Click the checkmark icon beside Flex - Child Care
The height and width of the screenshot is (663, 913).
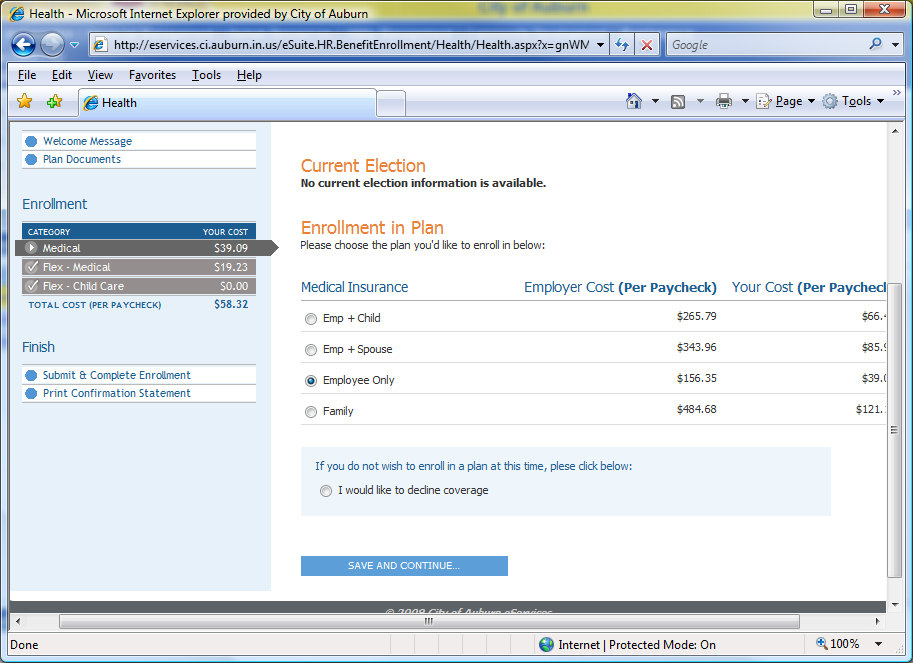point(32,286)
